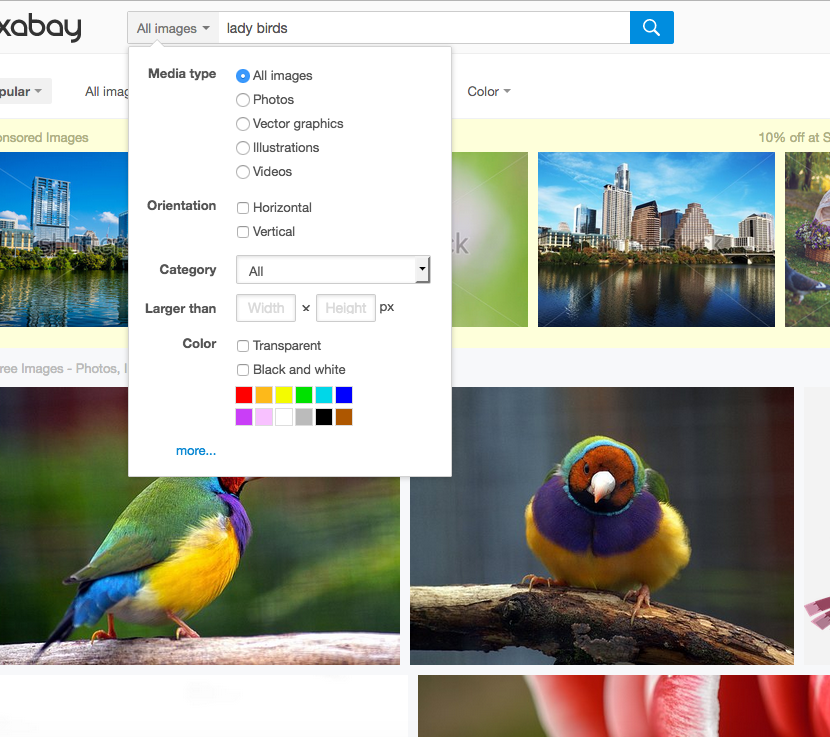Select Illustrations media type
Image resolution: width=830 pixels, height=737 pixels.
(x=242, y=148)
